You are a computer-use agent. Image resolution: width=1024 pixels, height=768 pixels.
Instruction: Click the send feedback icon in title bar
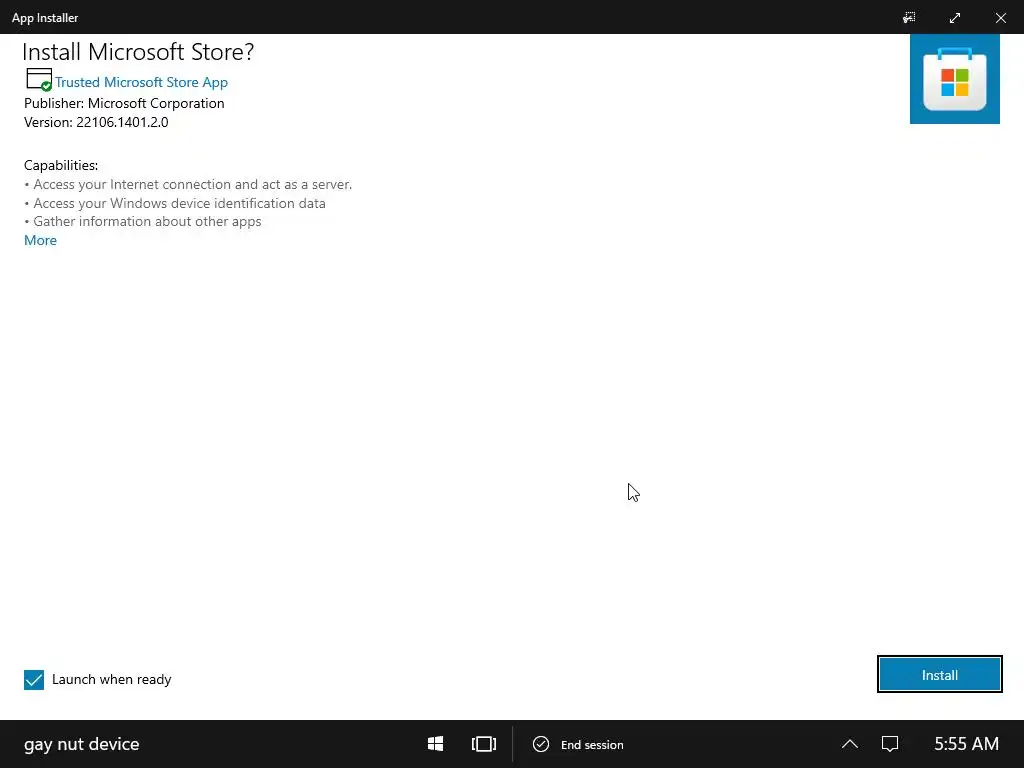tap(909, 18)
